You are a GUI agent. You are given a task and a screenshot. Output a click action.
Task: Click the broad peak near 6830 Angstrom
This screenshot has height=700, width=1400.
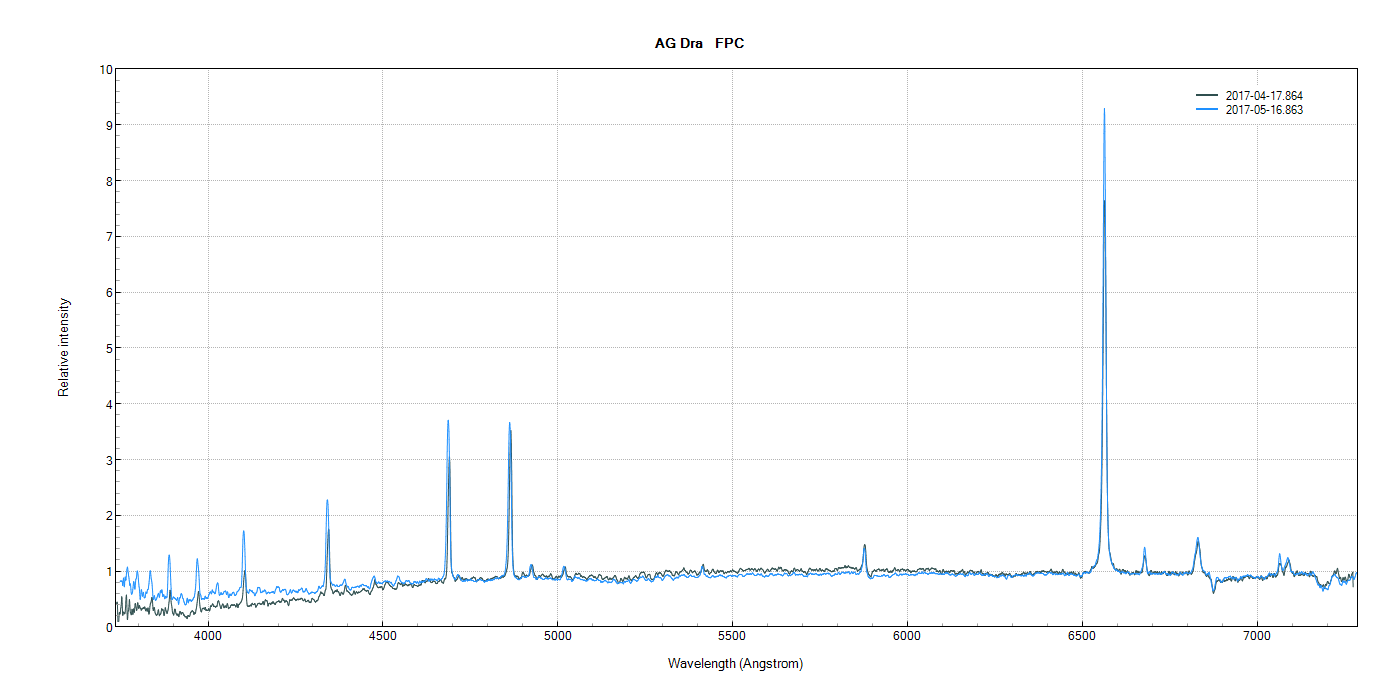(x=1197, y=539)
